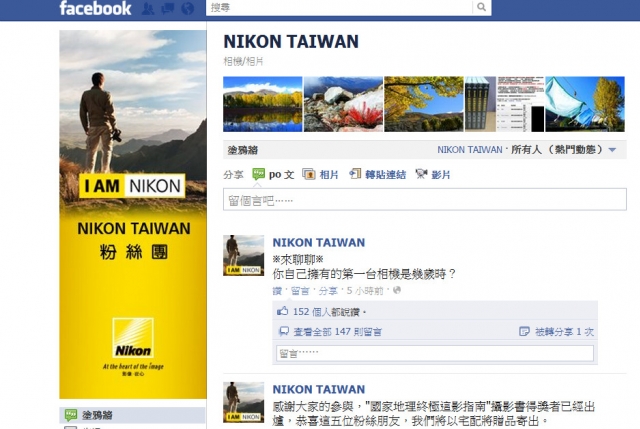Click the facebook logo
Screen dimensions: 640x429
[x=95, y=8]
